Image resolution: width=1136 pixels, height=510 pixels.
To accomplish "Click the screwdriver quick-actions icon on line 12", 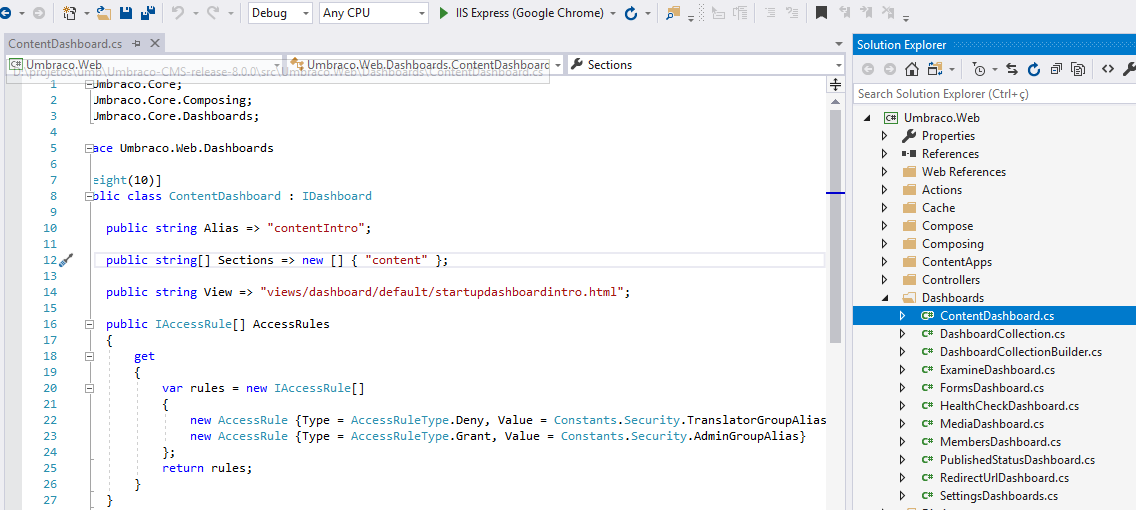I will [66, 260].
